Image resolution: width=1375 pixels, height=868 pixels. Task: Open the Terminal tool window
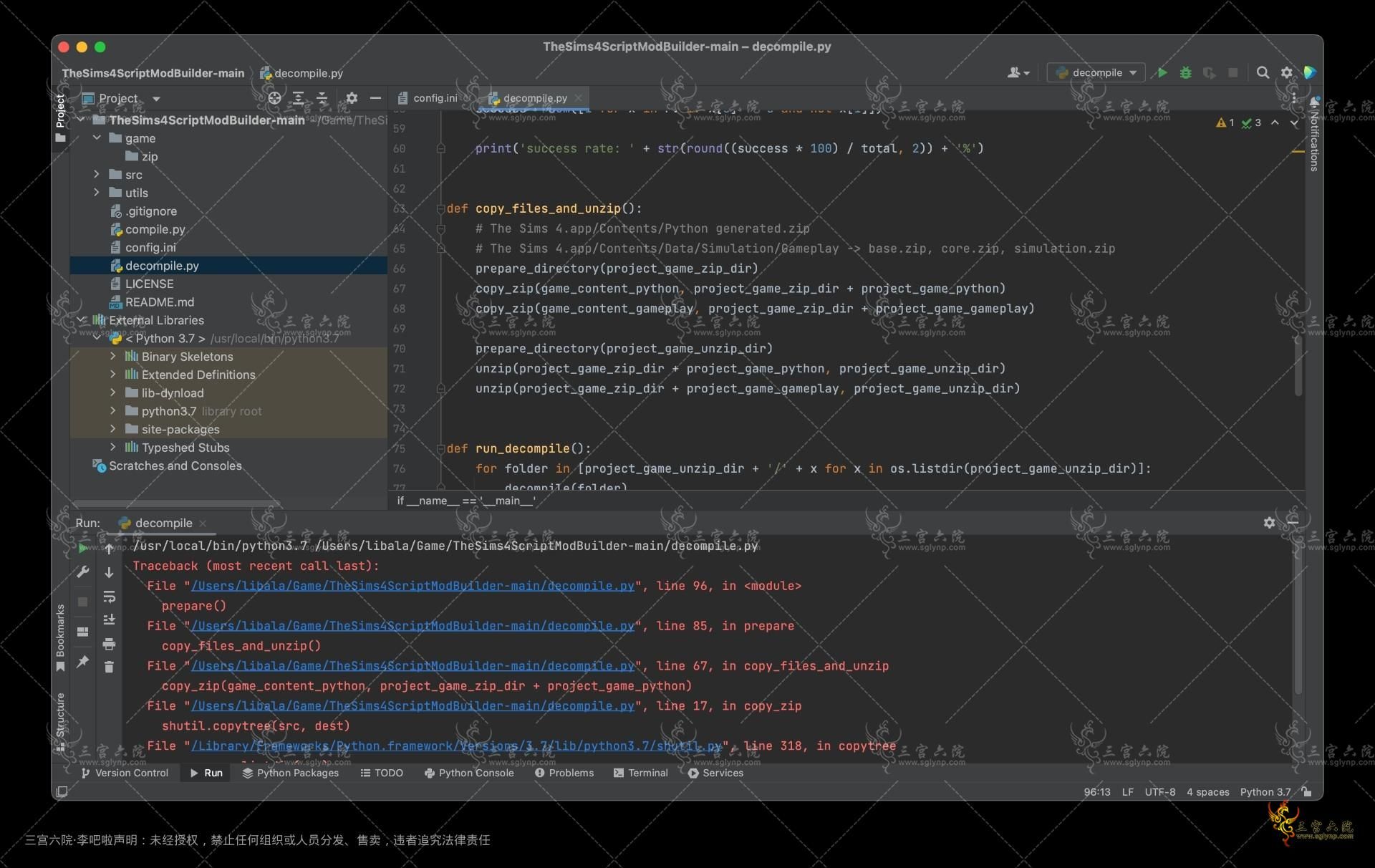(x=641, y=773)
